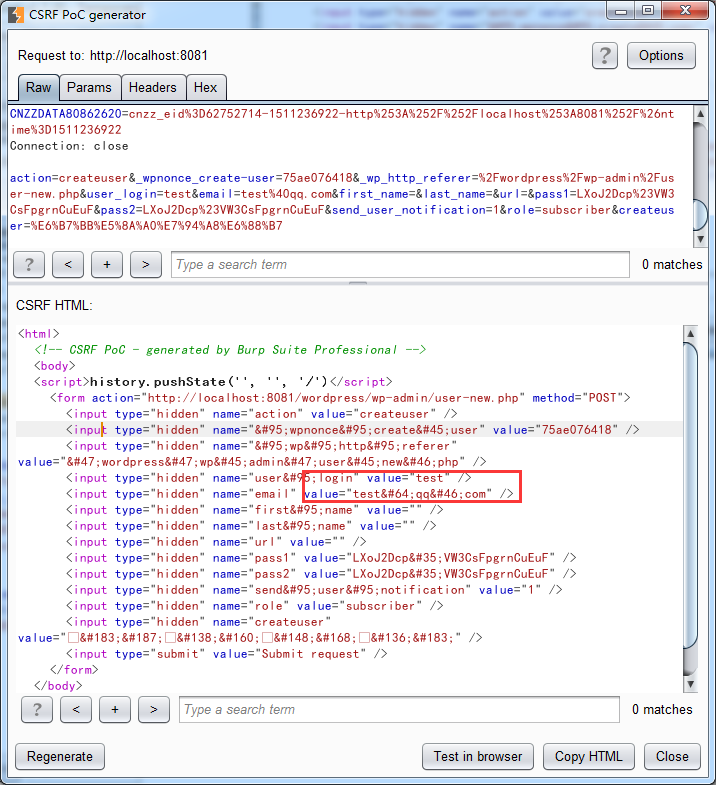Click the last&#95;name hidden input line
This screenshot has height=785, width=716.
(x=251, y=526)
